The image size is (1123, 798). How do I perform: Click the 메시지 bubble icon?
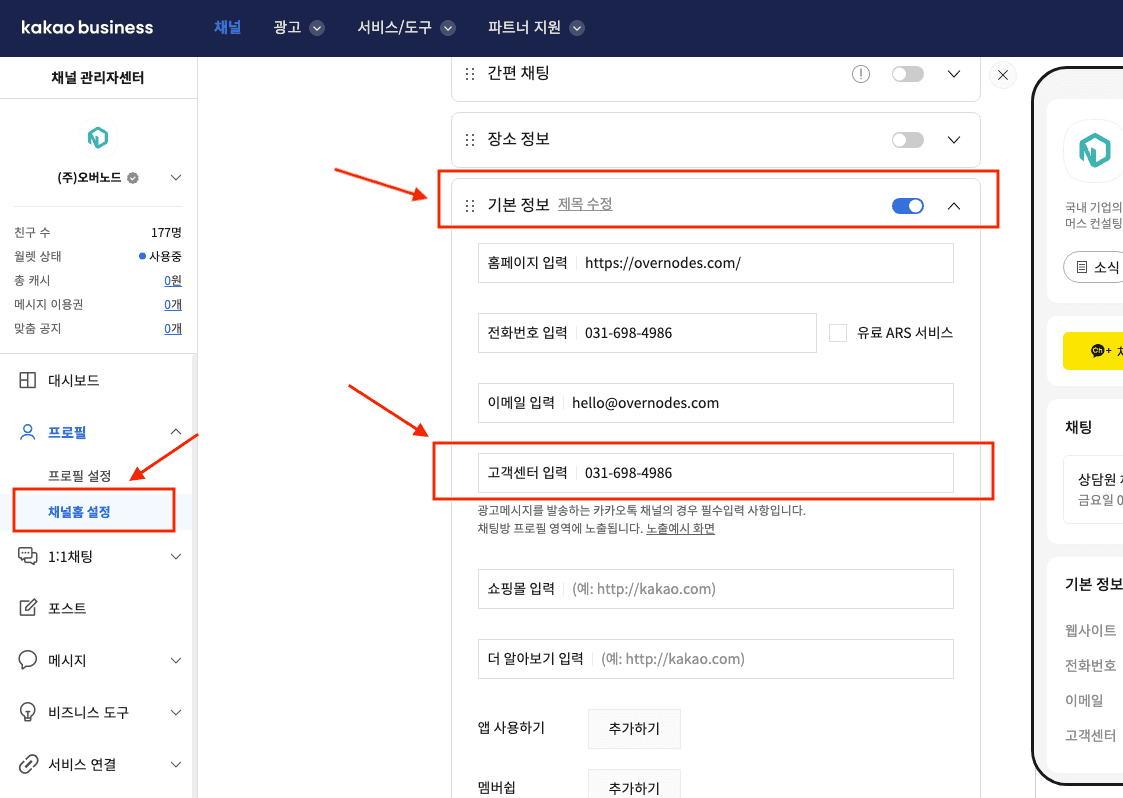coord(27,660)
